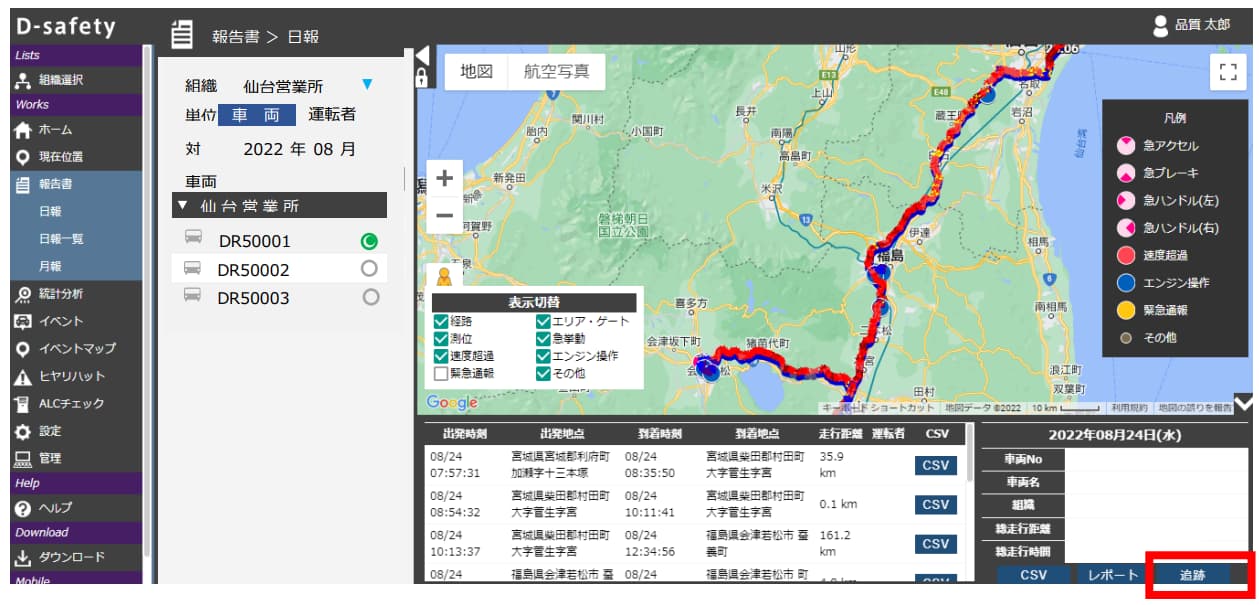The height and width of the screenshot is (605, 1259).
Task: Click the レポート button
Action: tap(1112, 575)
